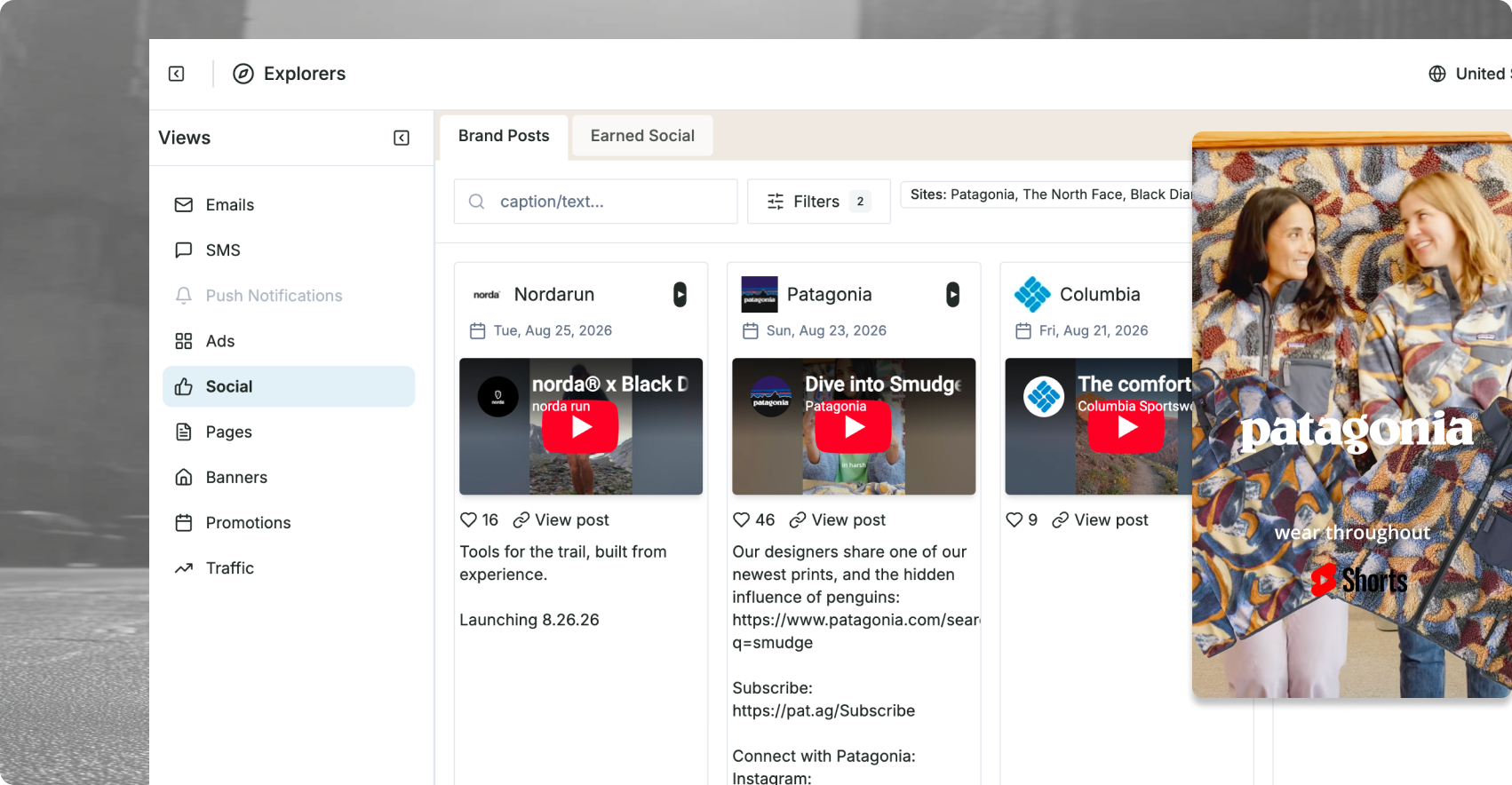Go to the Ads view
The width and height of the screenshot is (1512, 785).
(289, 341)
